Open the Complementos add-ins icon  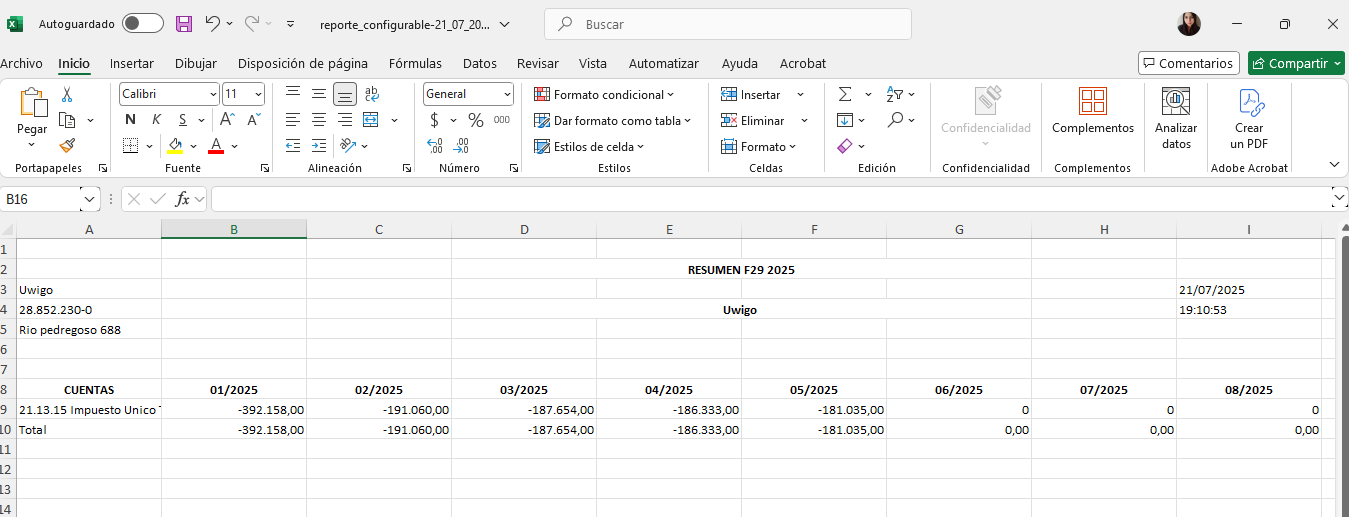[x=1093, y=101]
